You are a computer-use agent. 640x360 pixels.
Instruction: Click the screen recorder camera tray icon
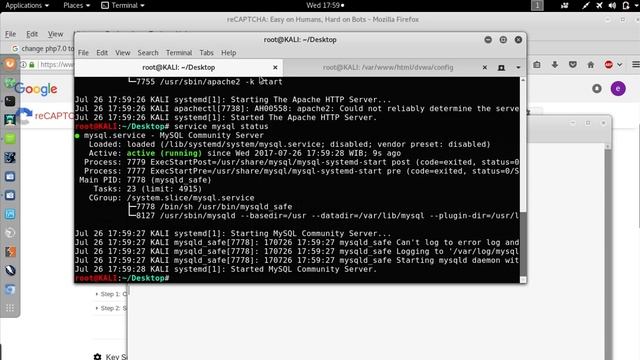pyautogui.click(x=565, y=5)
